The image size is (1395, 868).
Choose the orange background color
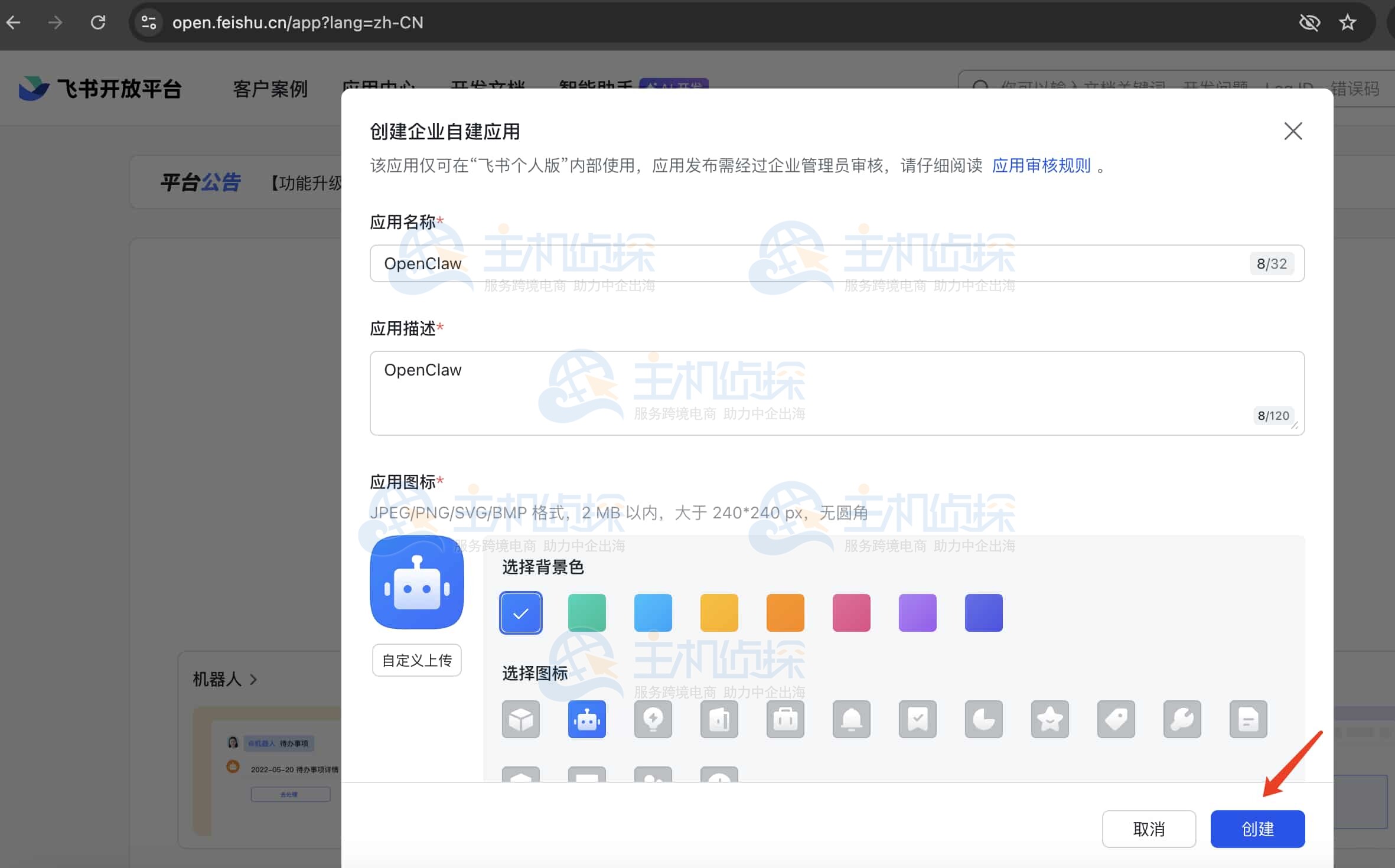point(785,613)
